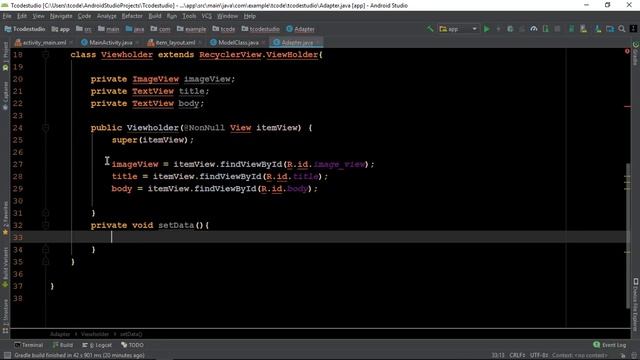Screen dimensions: 640x360
Task: Open the AVD Manager icon
Action: pos(583,29)
